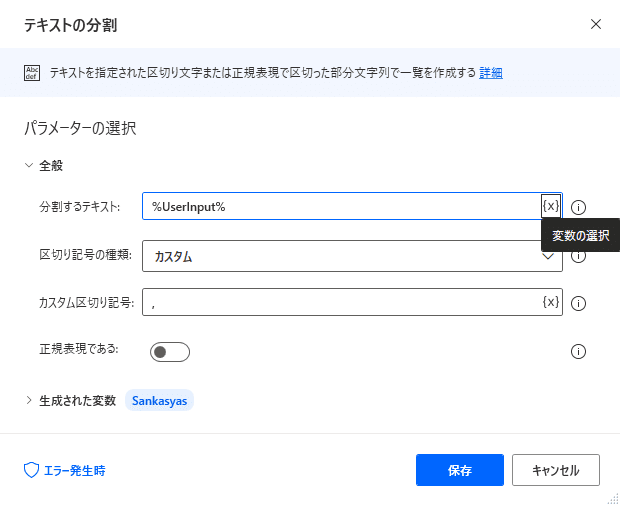Click the 変数の選択 tooltip
This screenshot has height=506, width=620.
tap(580, 235)
